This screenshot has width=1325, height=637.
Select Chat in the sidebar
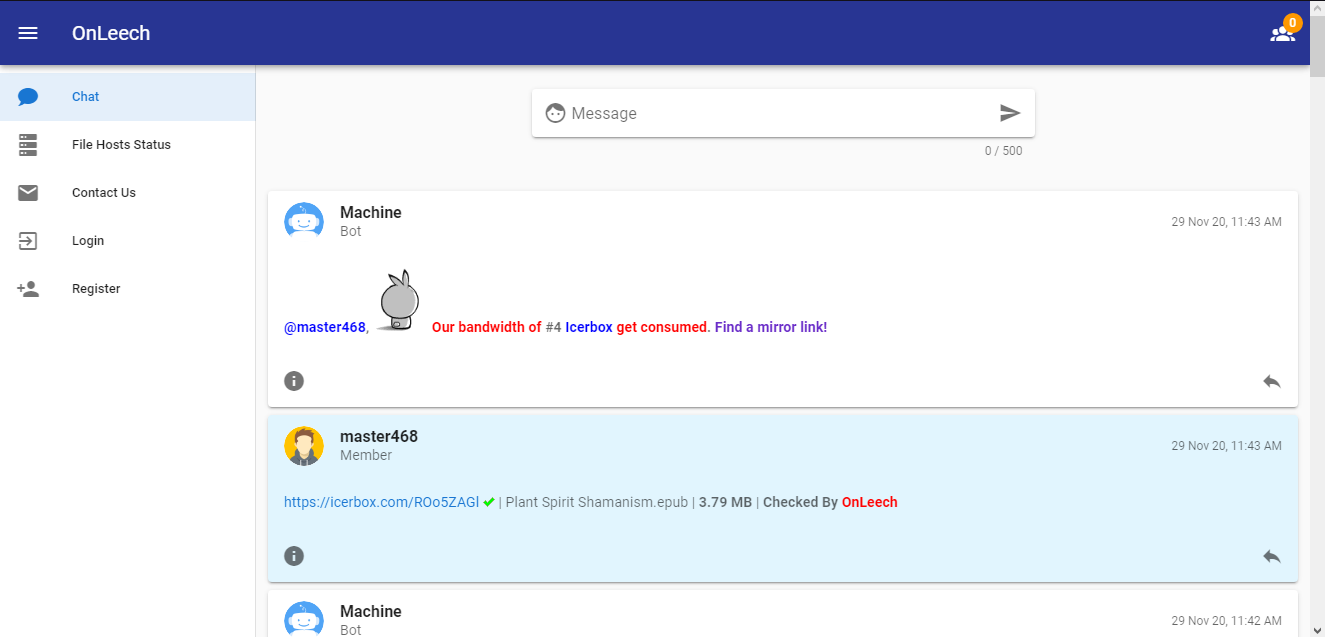tap(127, 97)
